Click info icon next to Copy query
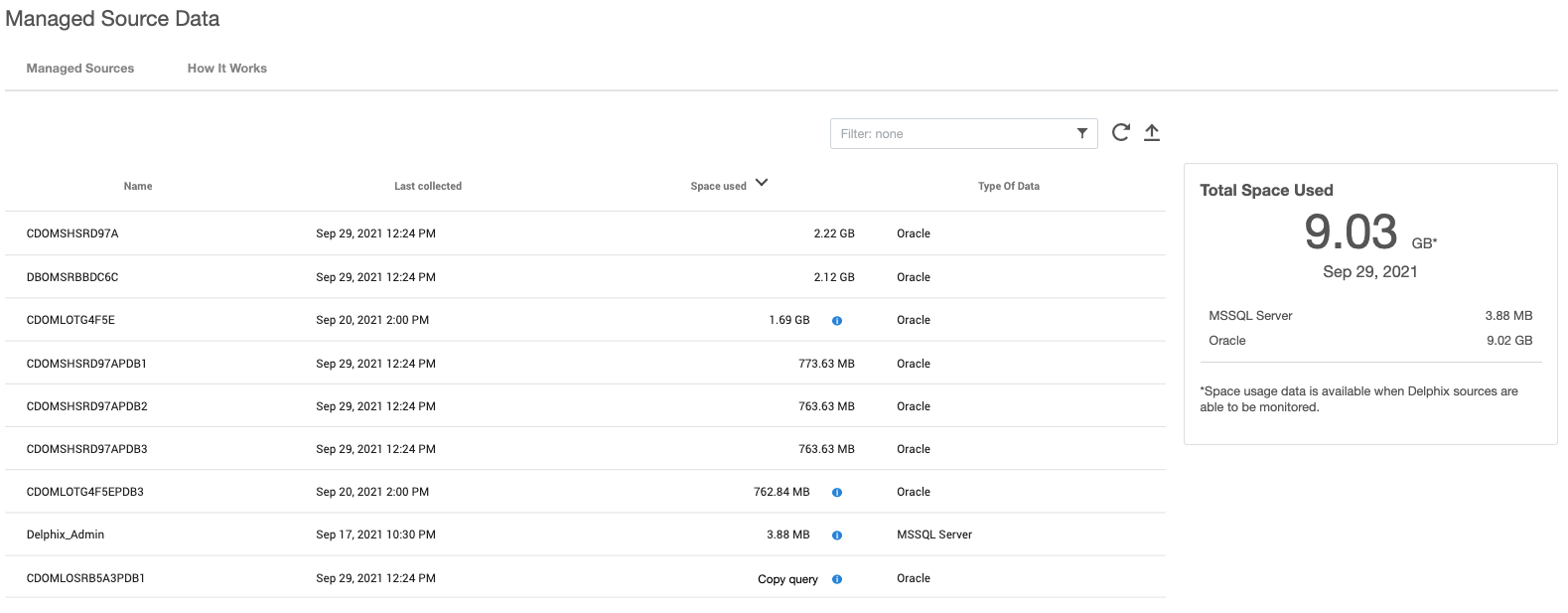1568x613 pixels. (x=837, y=579)
